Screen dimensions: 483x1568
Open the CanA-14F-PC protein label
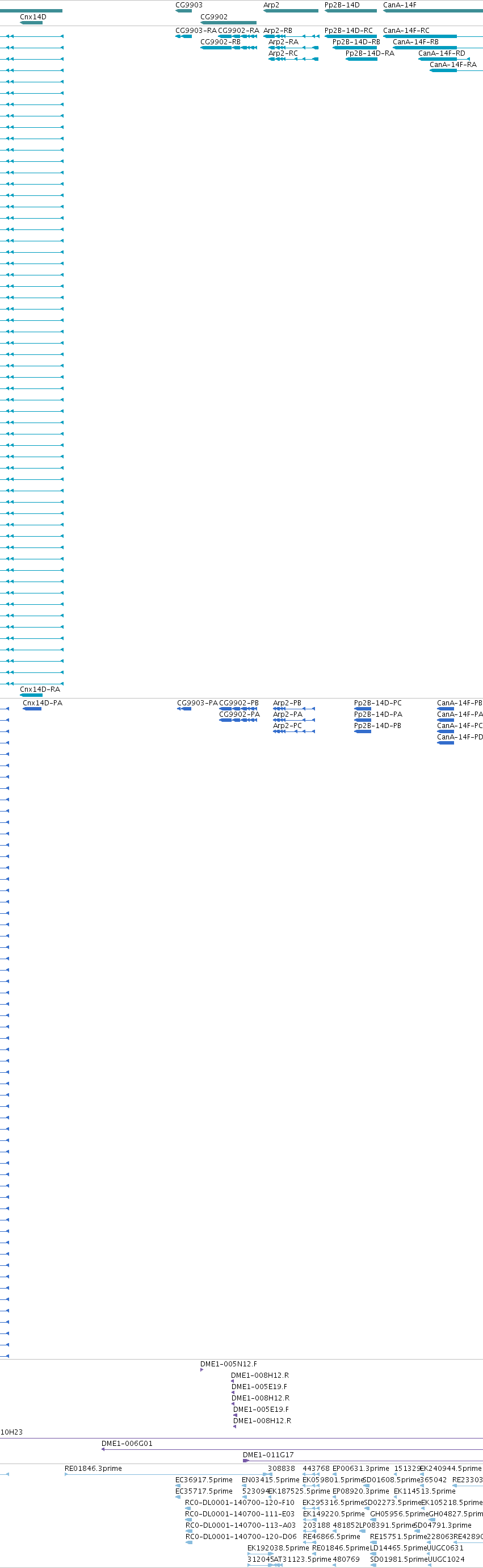(x=460, y=726)
